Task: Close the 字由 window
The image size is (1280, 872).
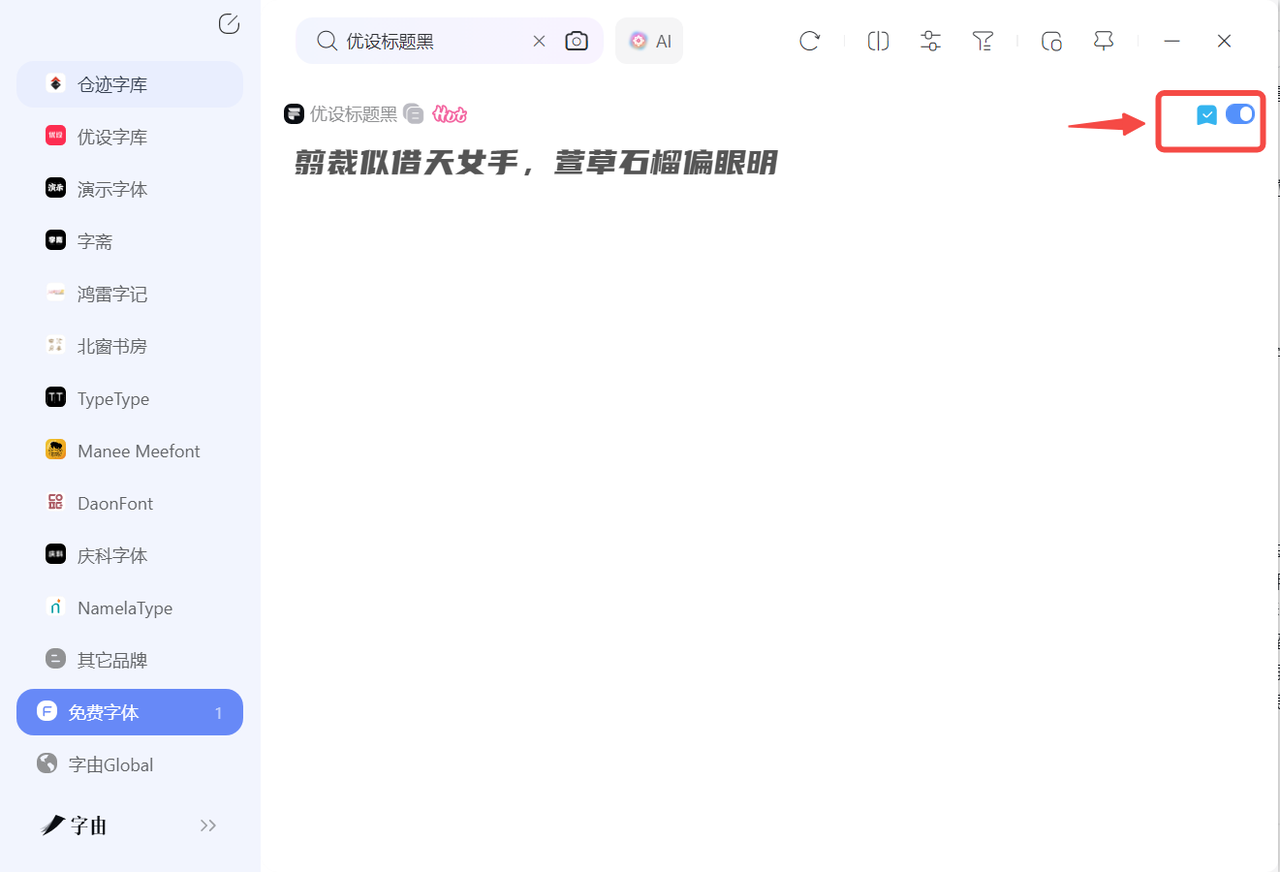Action: coord(1224,41)
